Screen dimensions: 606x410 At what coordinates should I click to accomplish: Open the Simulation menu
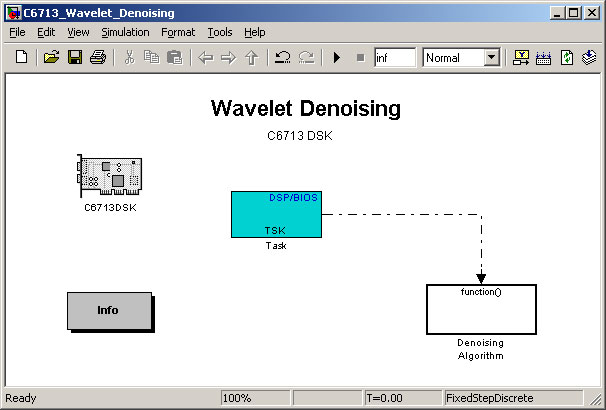tap(125, 32)
